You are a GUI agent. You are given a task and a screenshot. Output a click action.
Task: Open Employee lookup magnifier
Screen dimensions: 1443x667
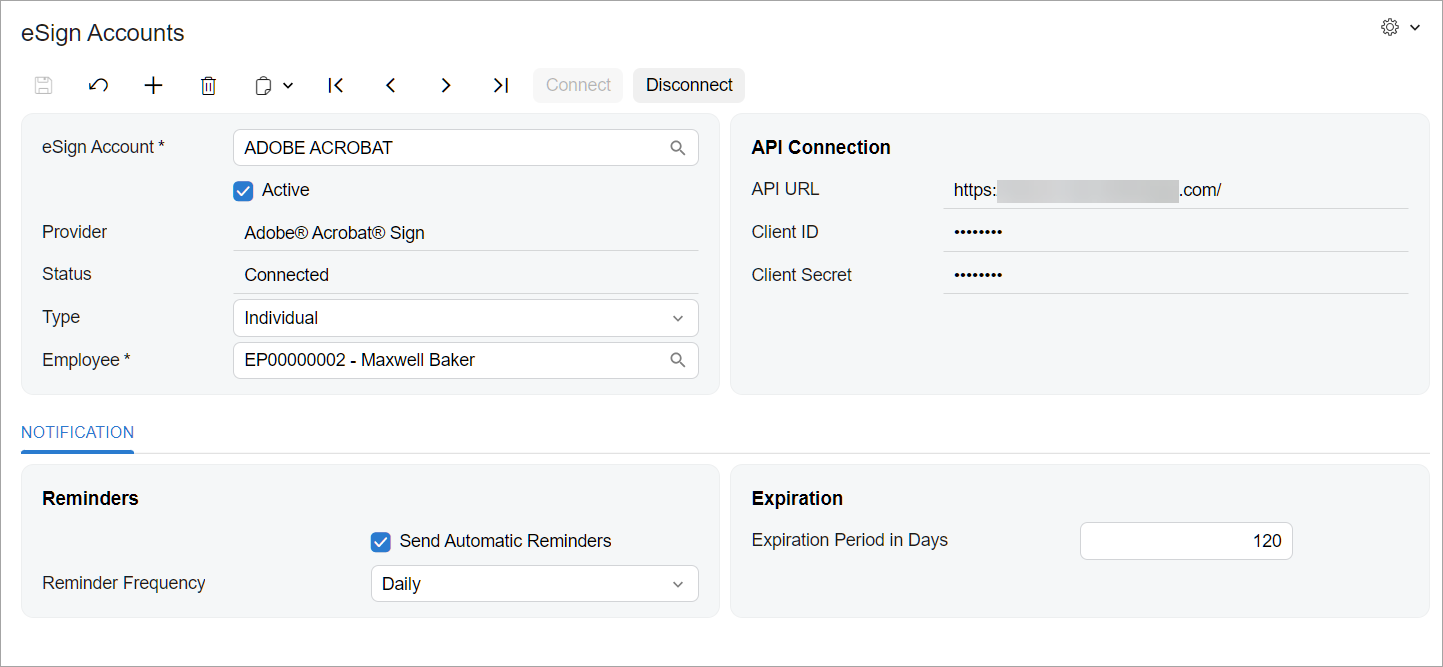pos(678,360)
